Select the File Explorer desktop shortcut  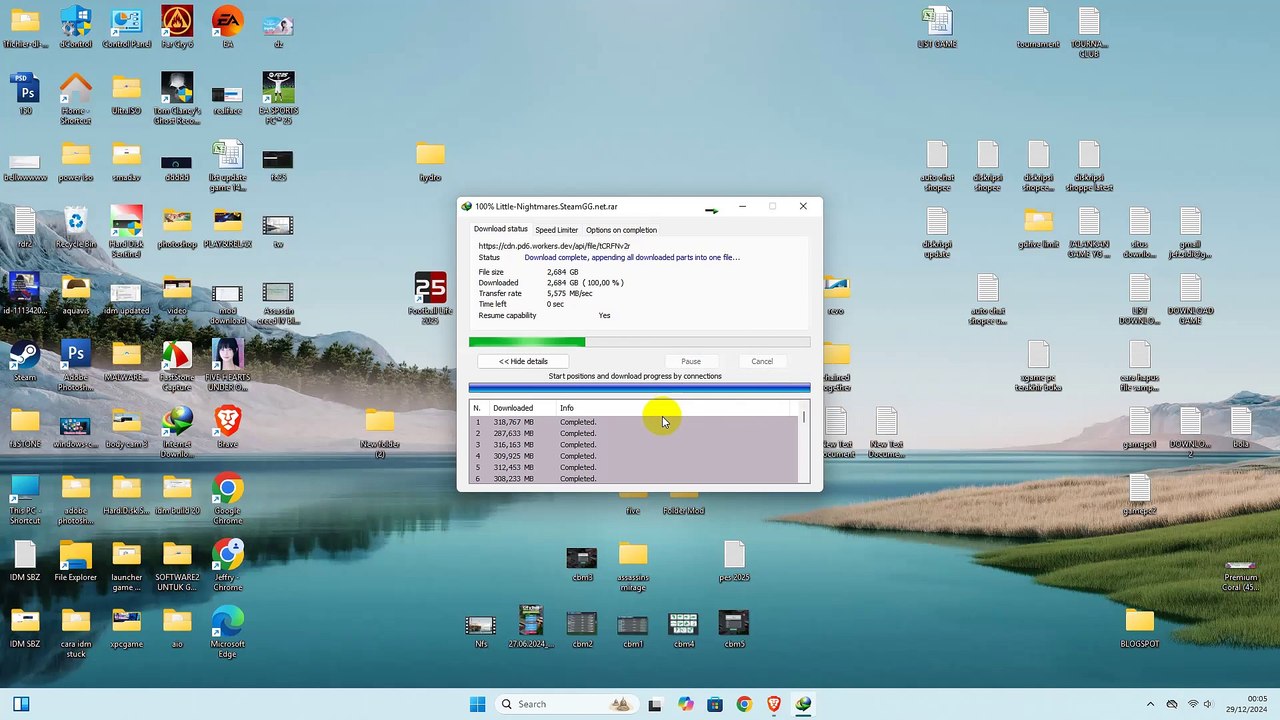coord(76,561)
